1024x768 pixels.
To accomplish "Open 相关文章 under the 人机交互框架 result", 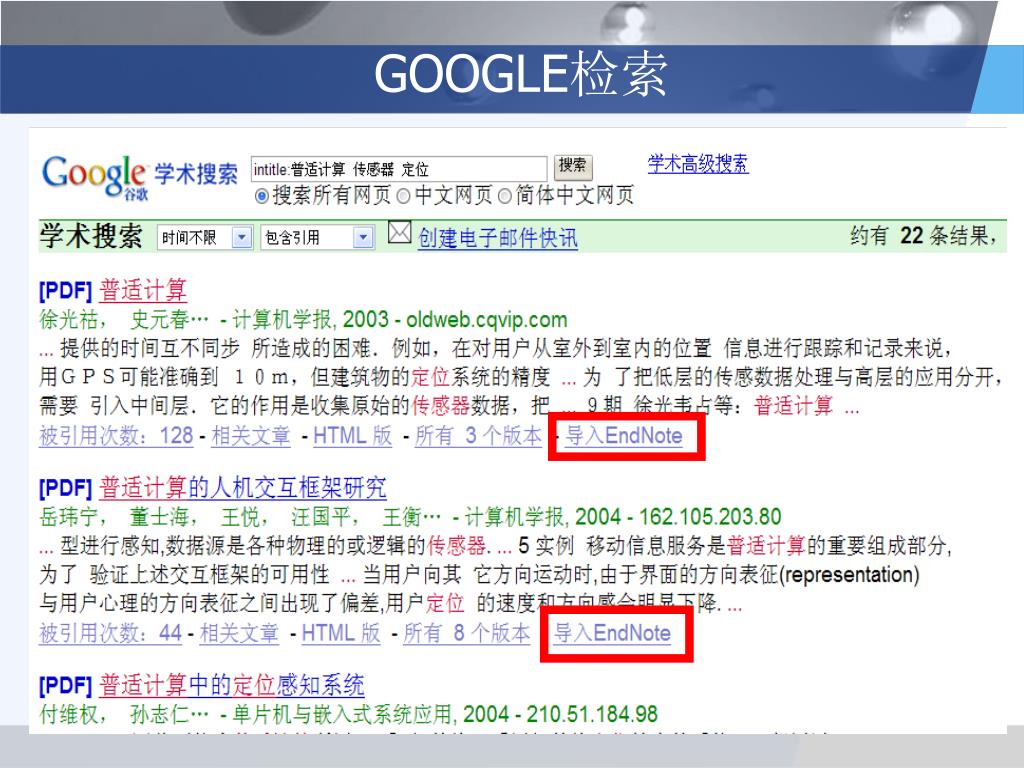I will [x=239, y=633].
